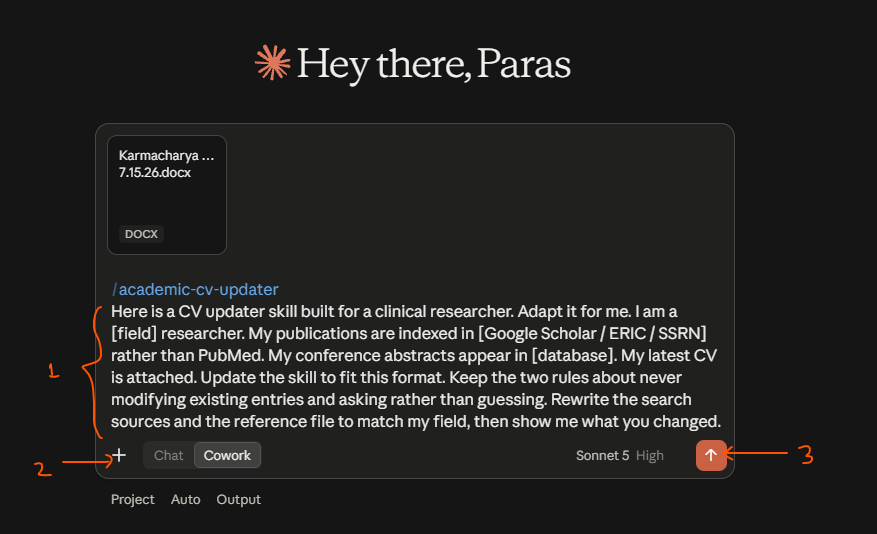
Task: Click the plus icon to add attachments
Action: coord(119,455)
